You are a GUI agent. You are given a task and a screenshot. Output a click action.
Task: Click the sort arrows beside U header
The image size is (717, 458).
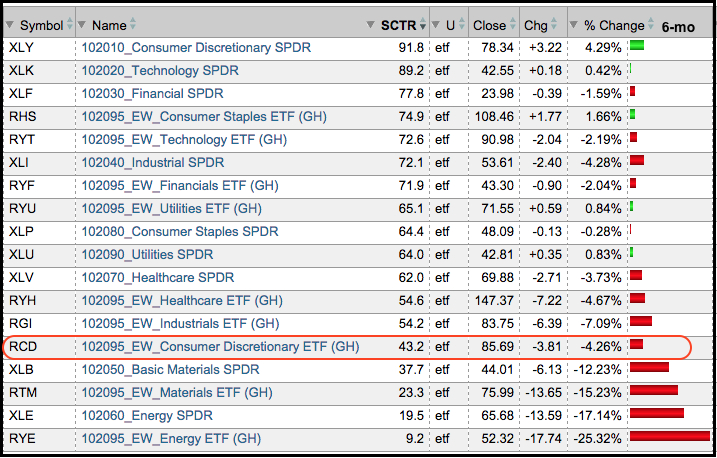point(461,24)
